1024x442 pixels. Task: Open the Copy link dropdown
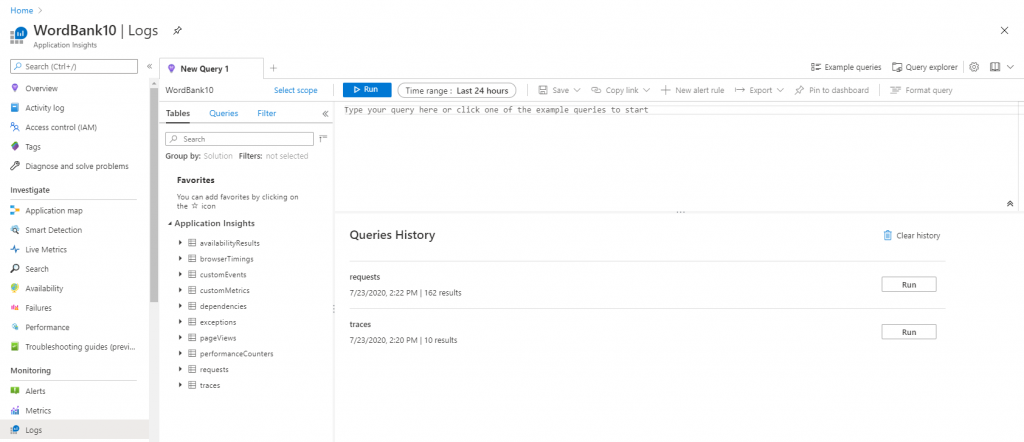[620, 90]
